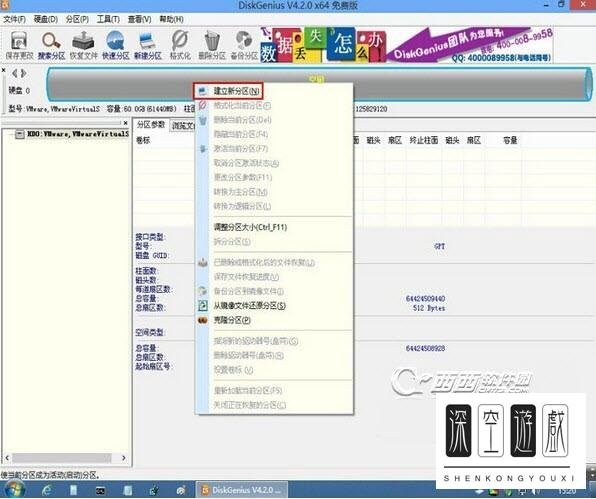Click the right arrow of tree panel scrollbar
The height and width of the screenshot is (499, 596).
click(124, 458)
